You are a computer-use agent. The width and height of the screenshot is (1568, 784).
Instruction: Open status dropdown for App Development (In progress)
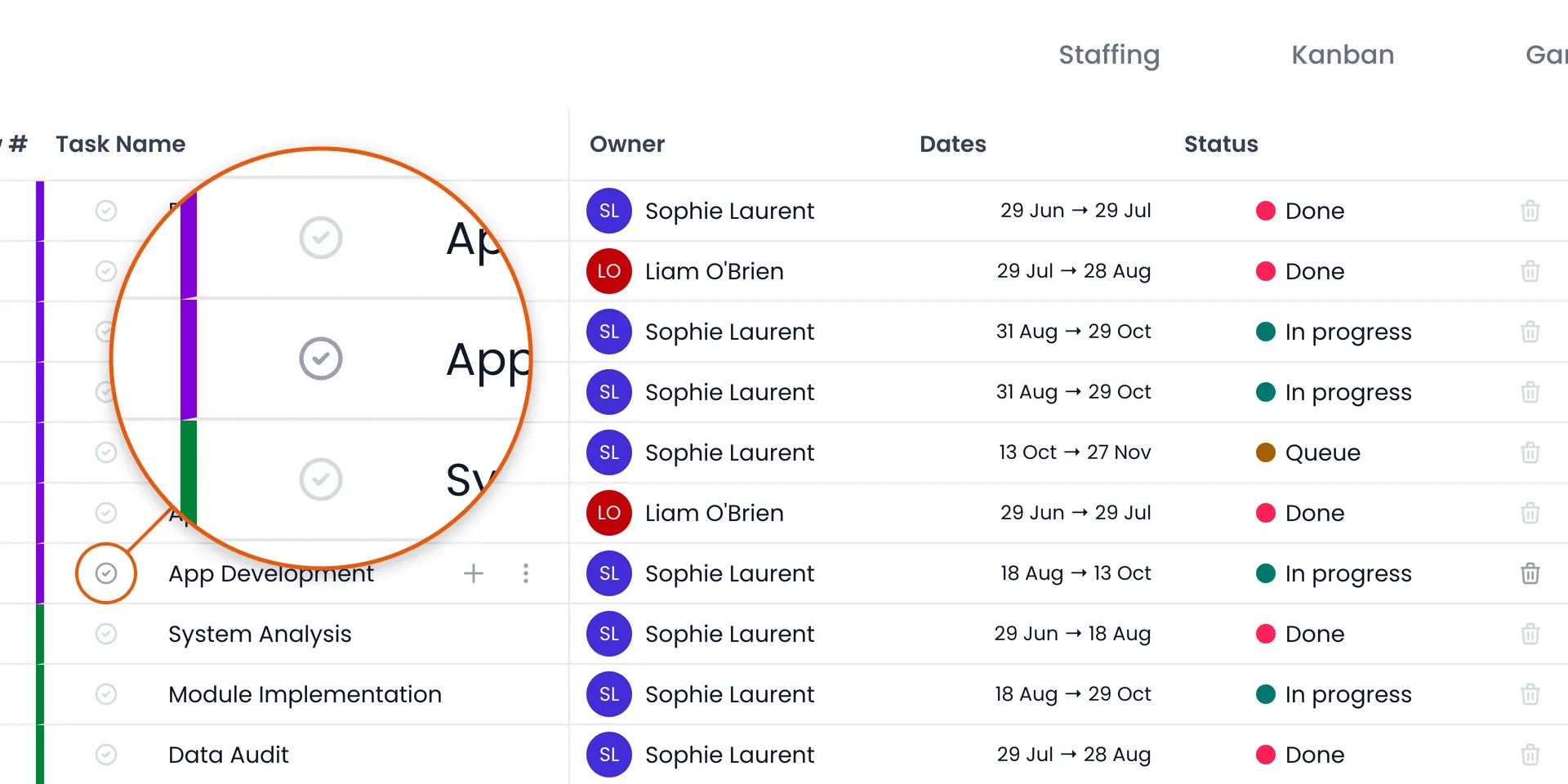[x=1334, y=573]
